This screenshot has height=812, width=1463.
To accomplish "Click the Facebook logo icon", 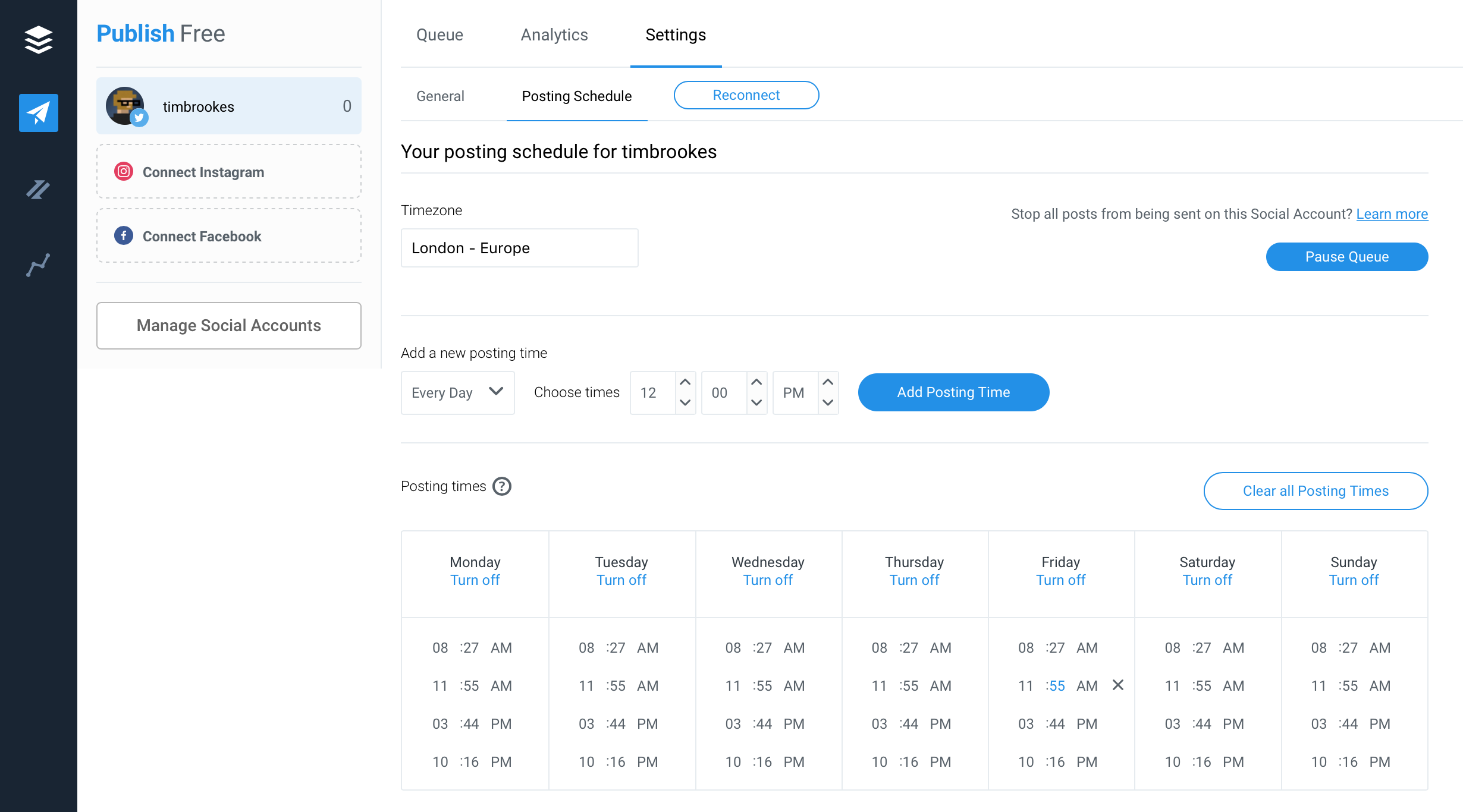I will [124, 236].
